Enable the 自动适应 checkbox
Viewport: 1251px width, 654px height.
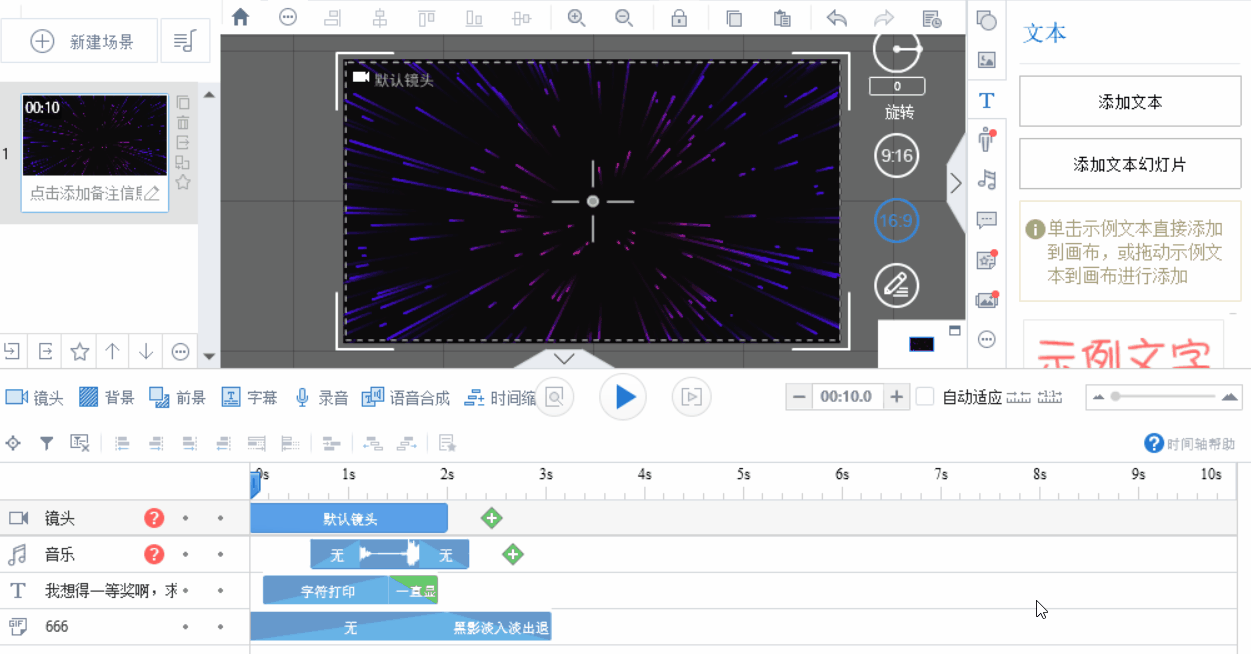click(925, 397)
